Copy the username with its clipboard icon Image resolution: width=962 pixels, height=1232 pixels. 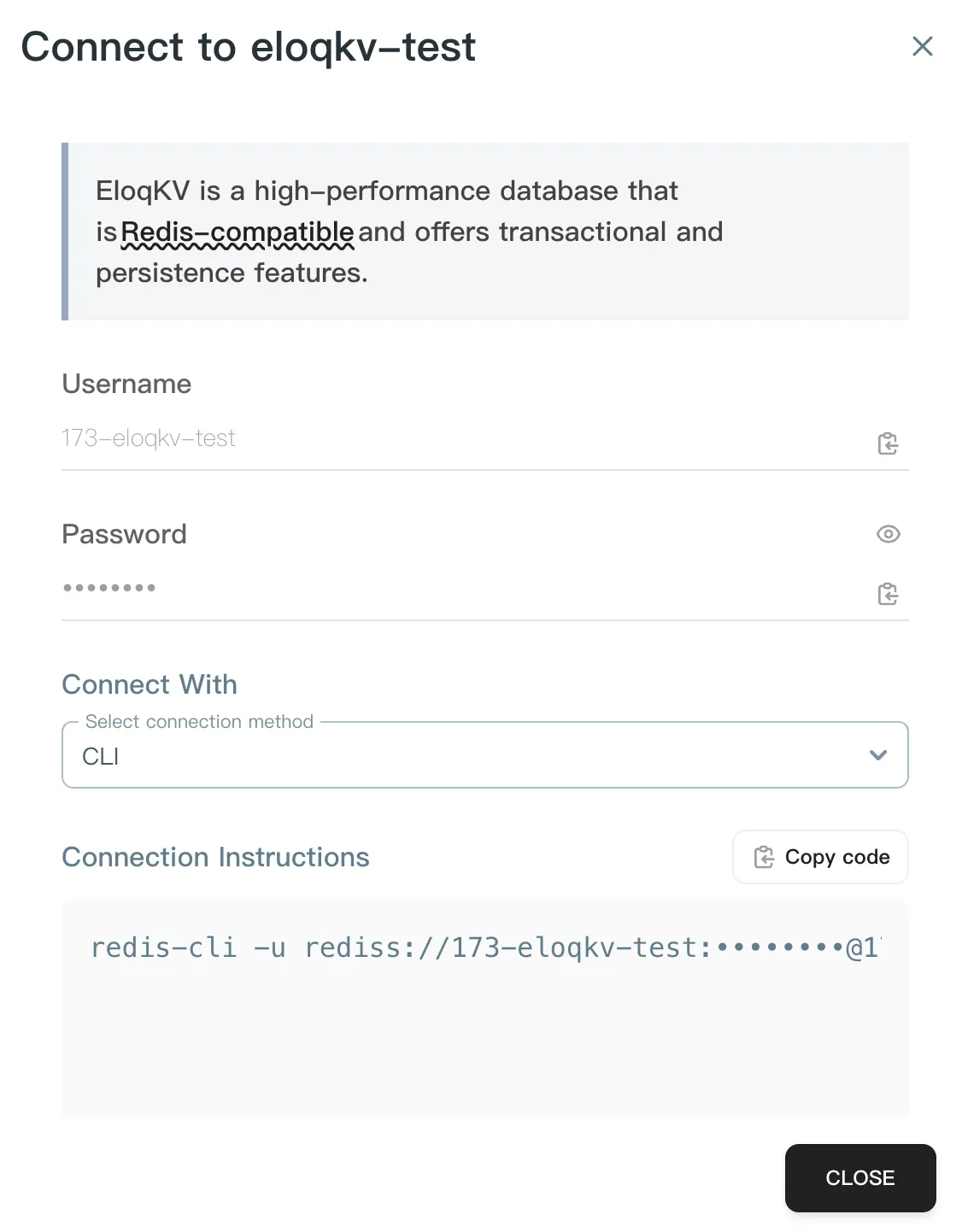[x=888, y=443]
